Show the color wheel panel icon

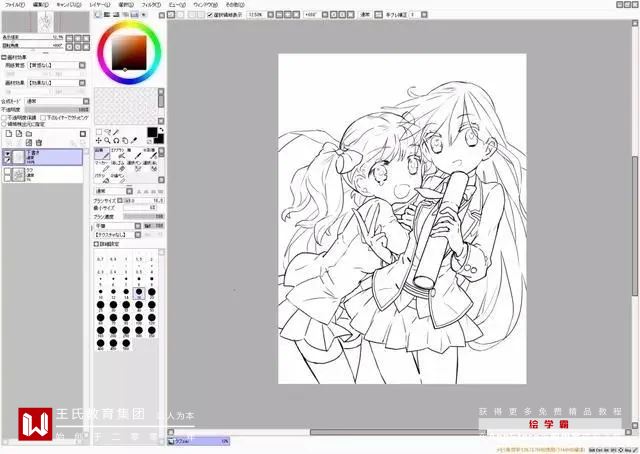98,15
